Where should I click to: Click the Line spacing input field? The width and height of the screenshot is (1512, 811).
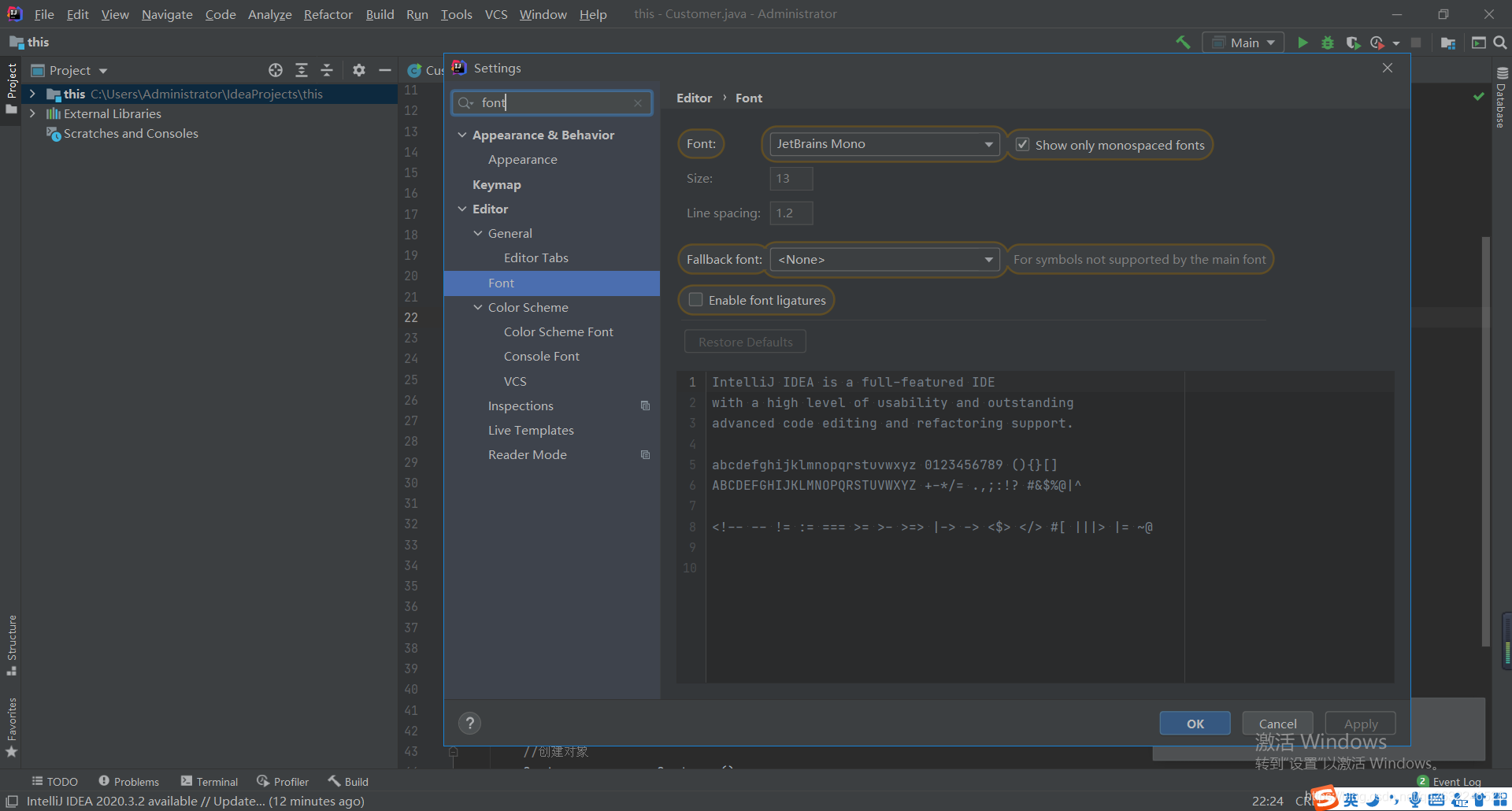coord(791,213)
